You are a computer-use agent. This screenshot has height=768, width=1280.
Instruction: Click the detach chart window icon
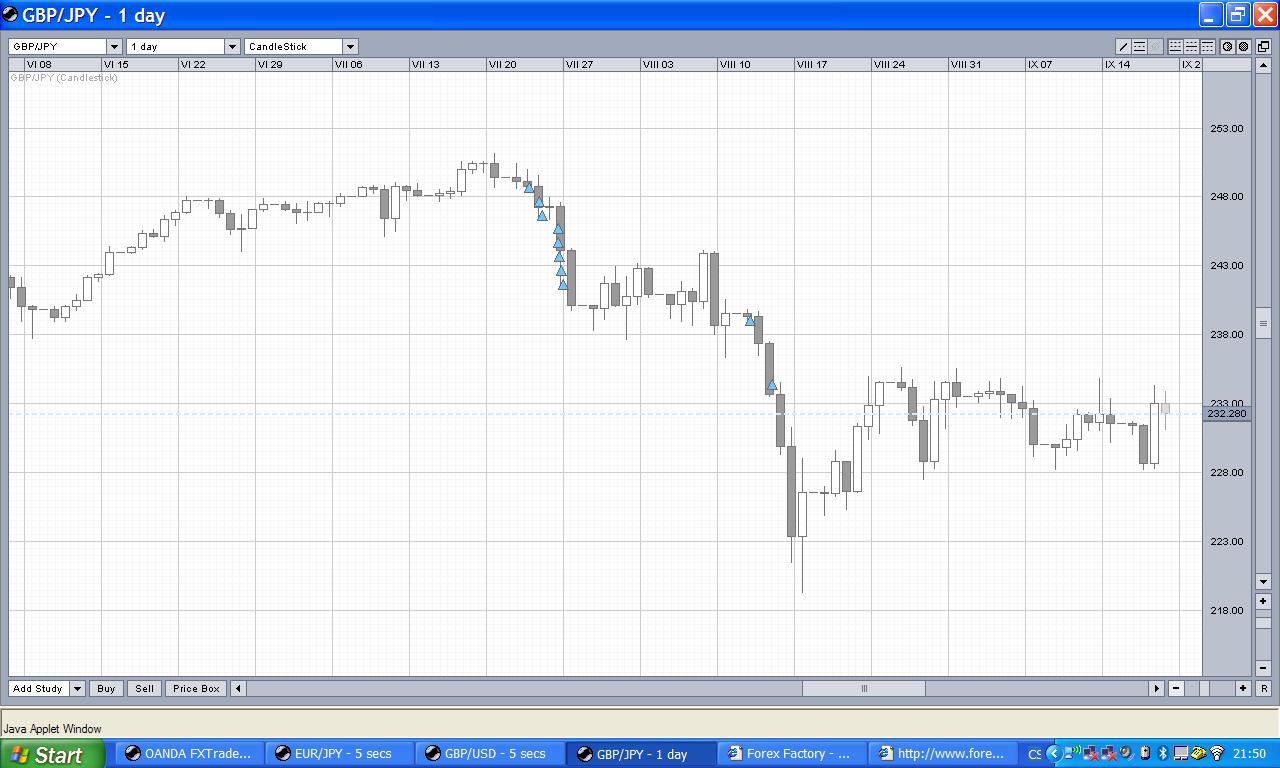coord(1263,46)
